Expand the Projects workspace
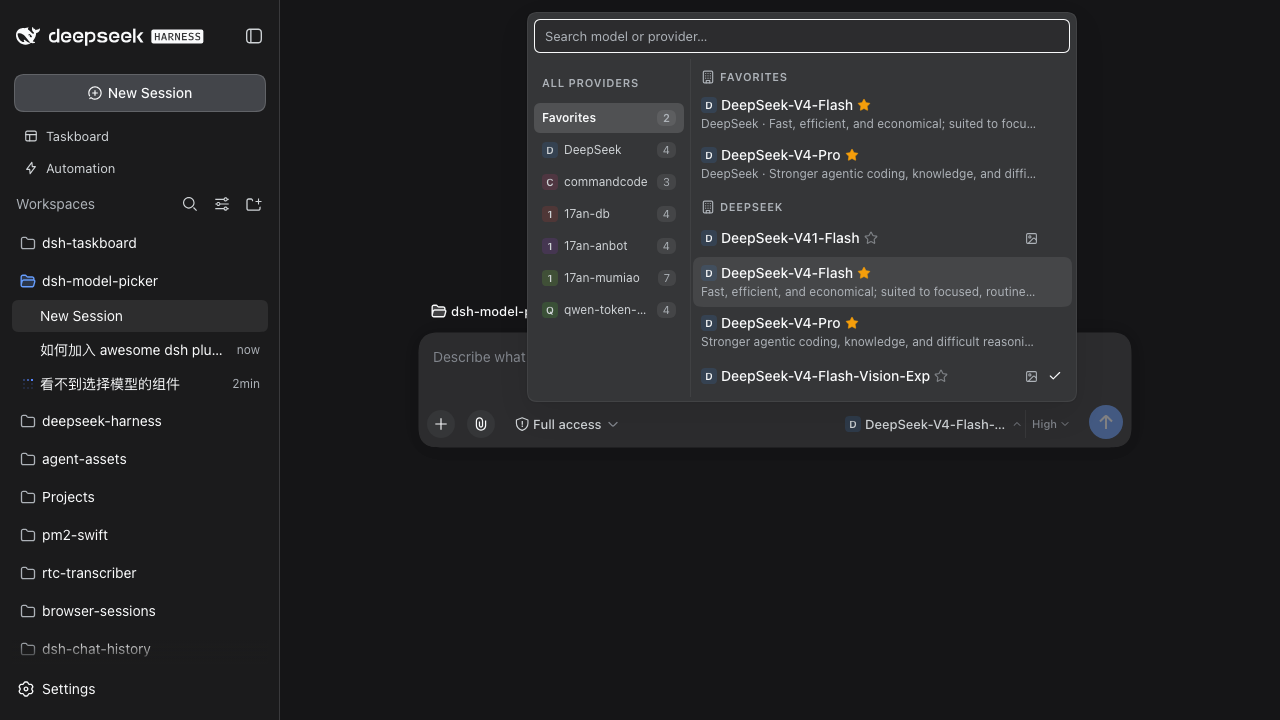 click(x=140, y=497)
